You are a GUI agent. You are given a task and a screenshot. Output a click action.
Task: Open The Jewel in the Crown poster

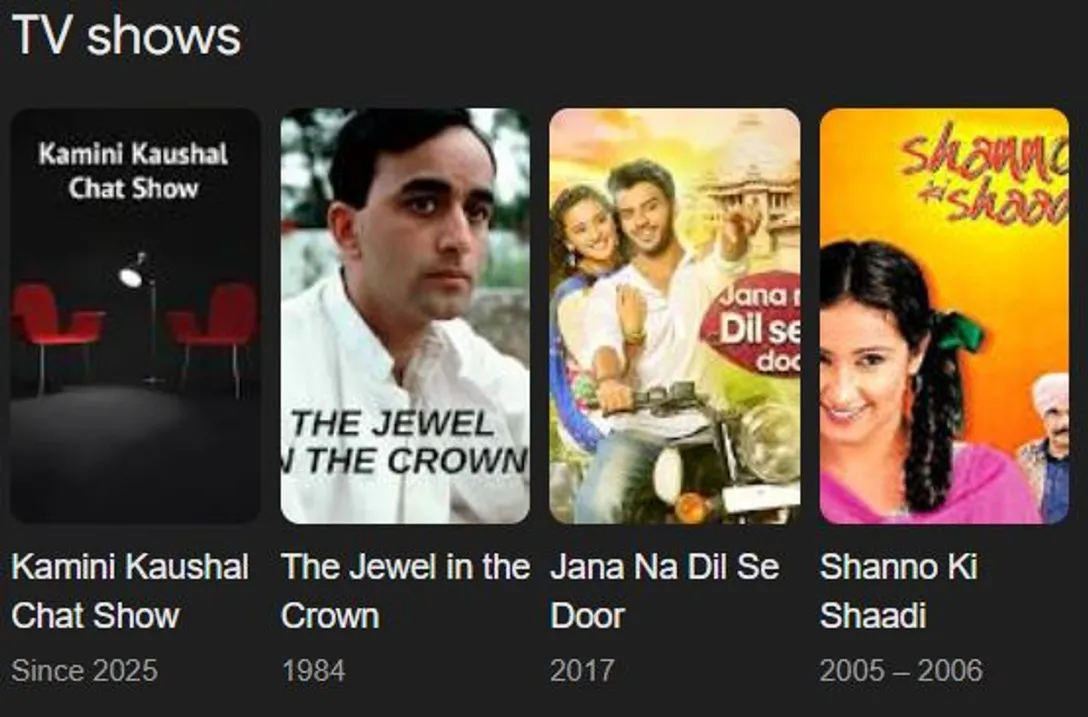tap(405, 316)
